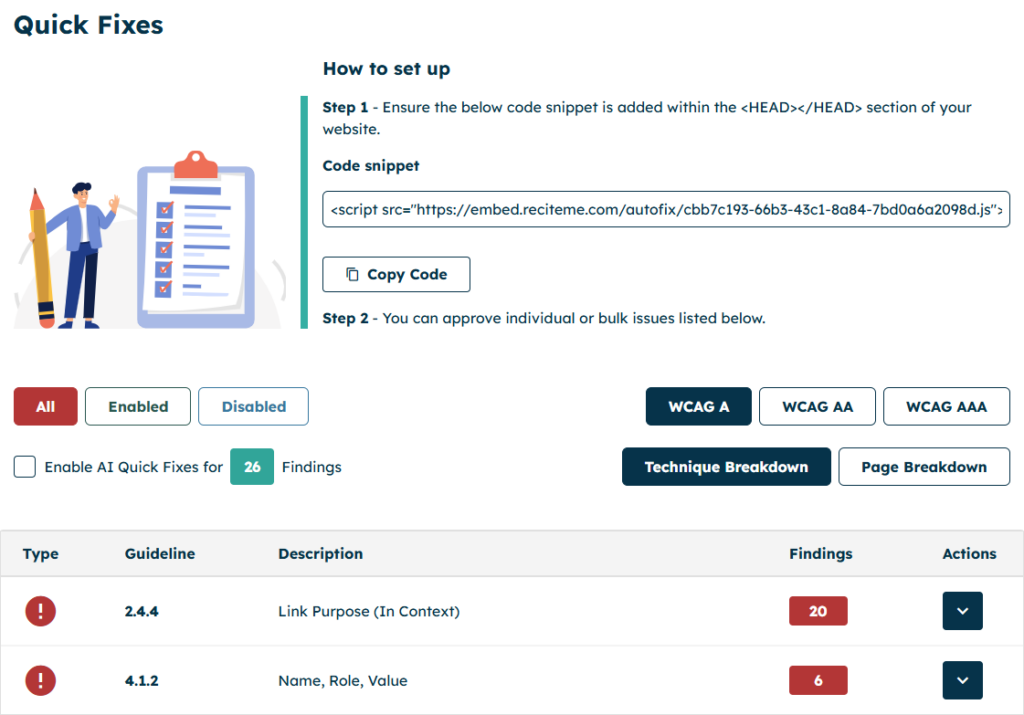Click the red 6 findings badge
This screenshot has width=1024, height=715.
[x=818, y=681]
